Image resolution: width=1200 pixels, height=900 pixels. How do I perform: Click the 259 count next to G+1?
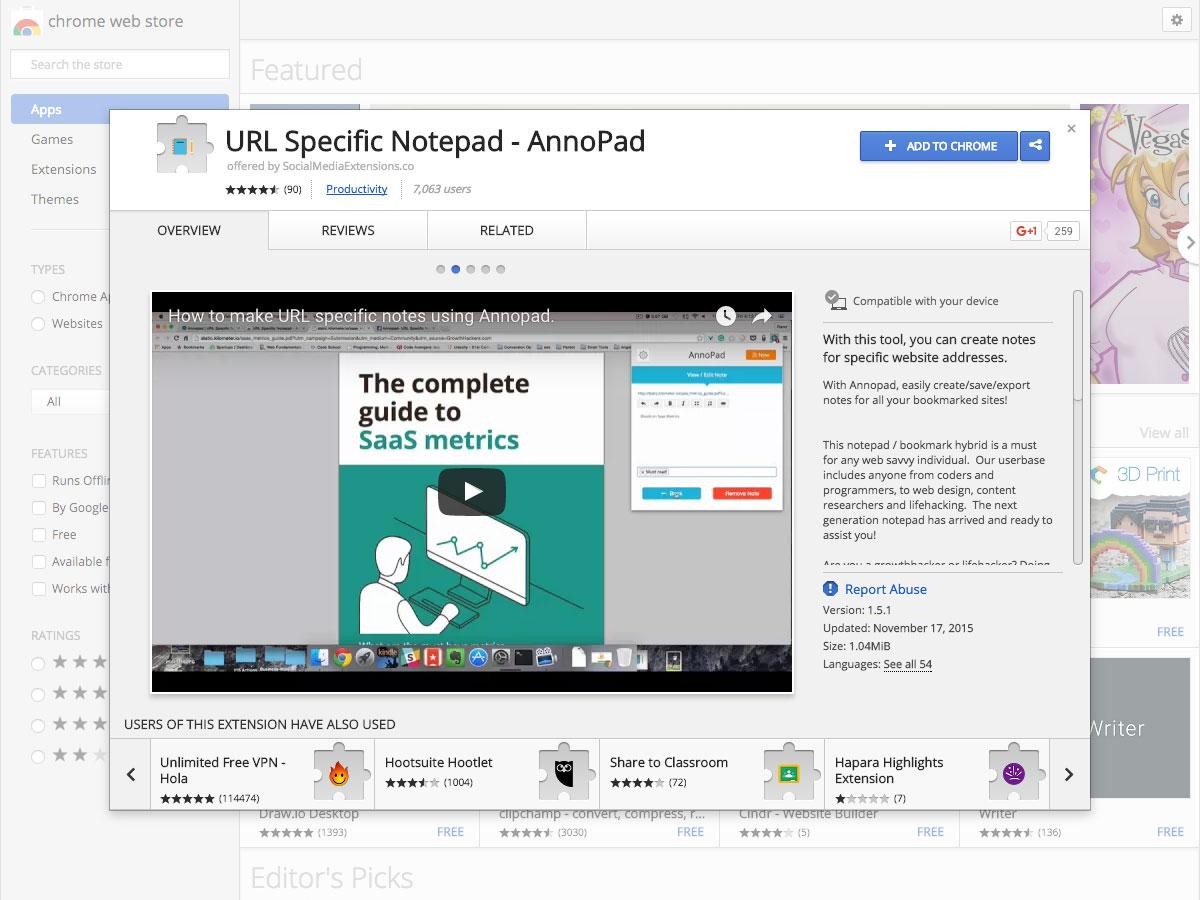pos(1063,231)
